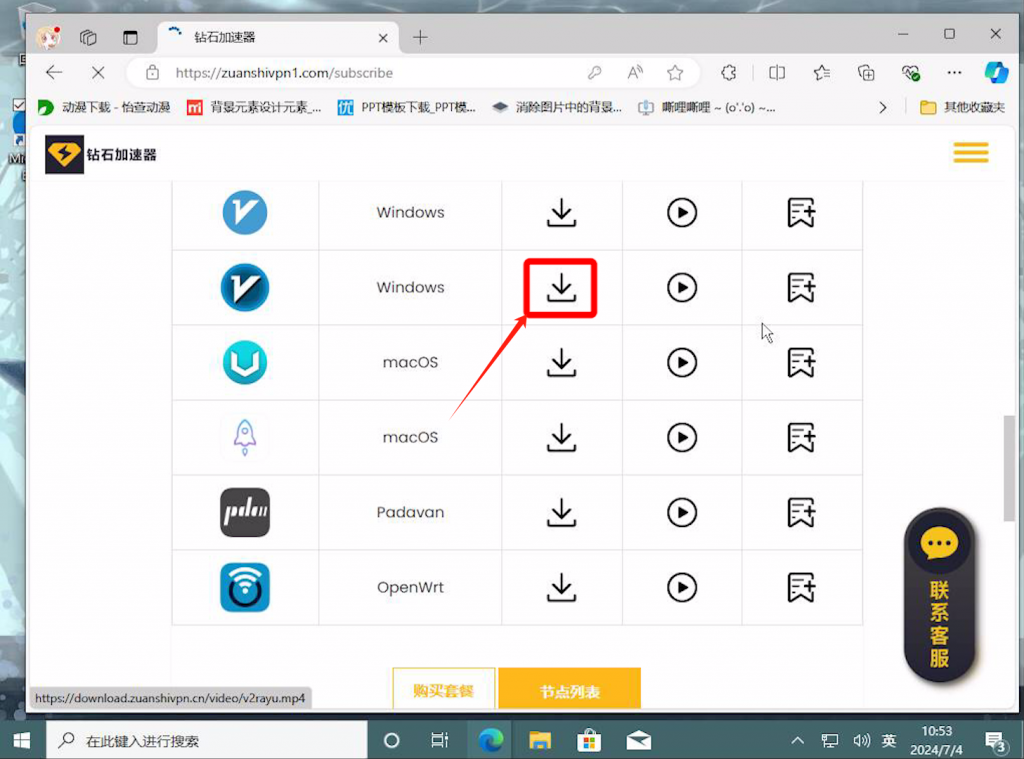Open the Extensions puzzle icon
1024x759 pixels.
click(x=729, y=73)
